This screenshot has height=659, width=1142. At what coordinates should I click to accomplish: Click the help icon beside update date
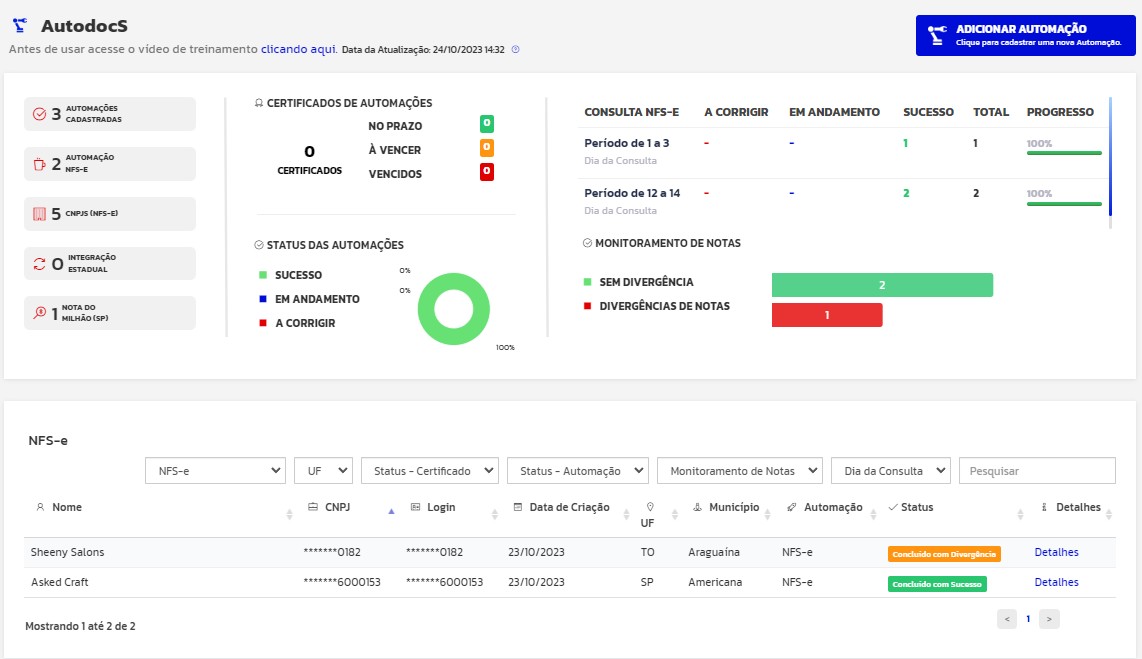[515, 49]
